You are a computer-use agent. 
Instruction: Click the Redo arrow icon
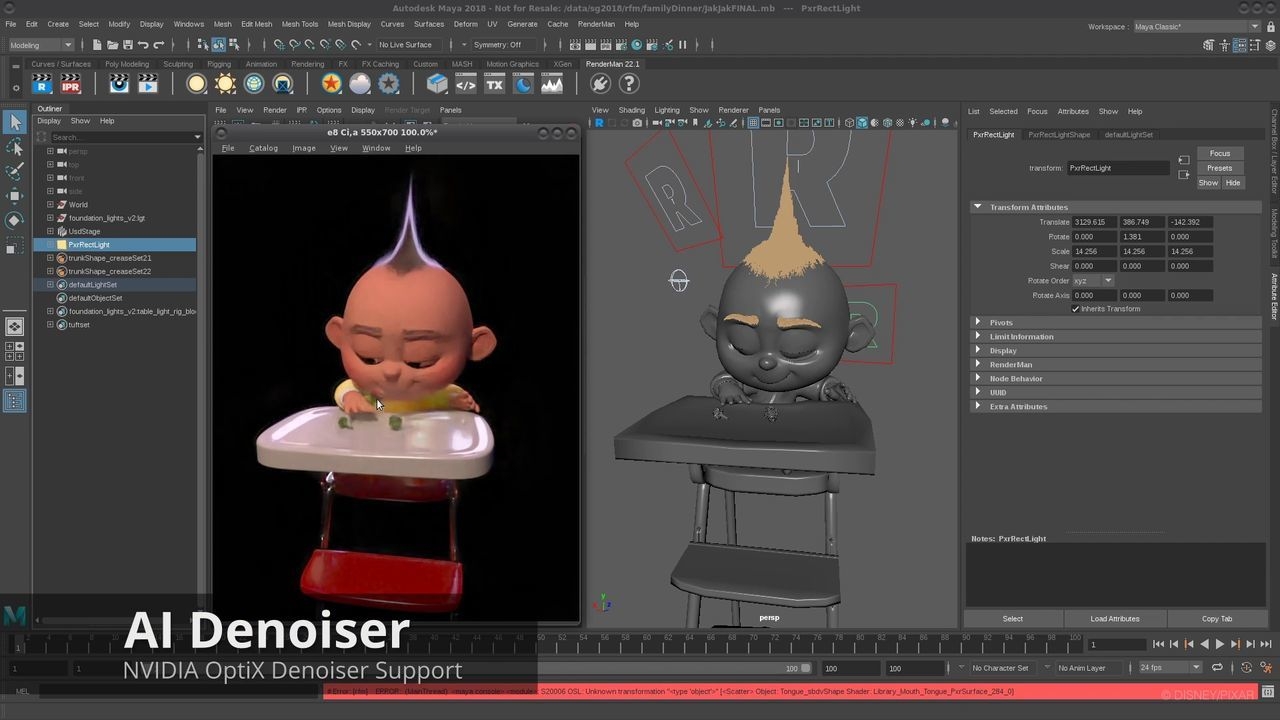pos(159,45)
